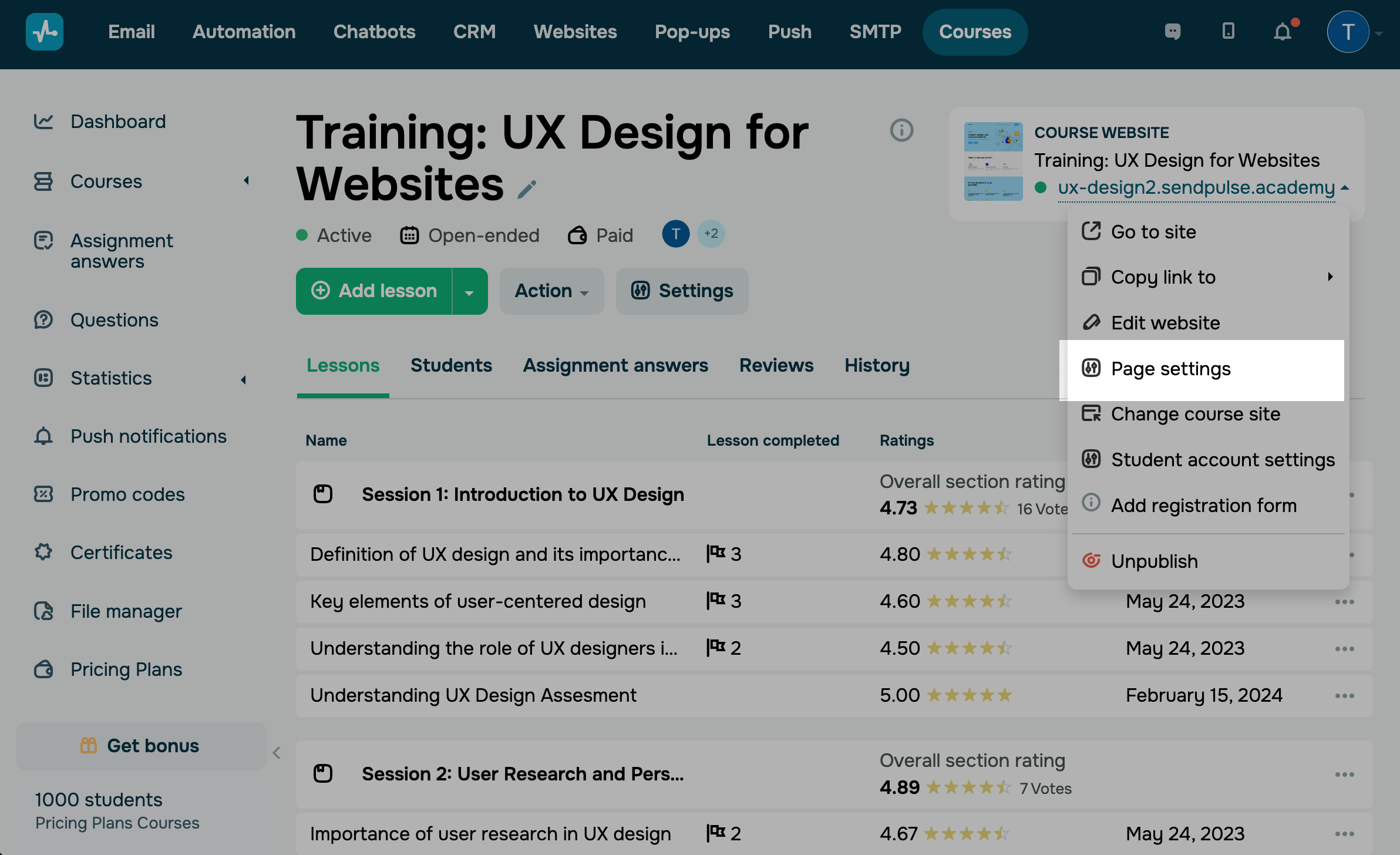Click the mobile phone icon in header
Image resolution: width=1400 pixels, height=855 pixels.
click(1228, 32)
